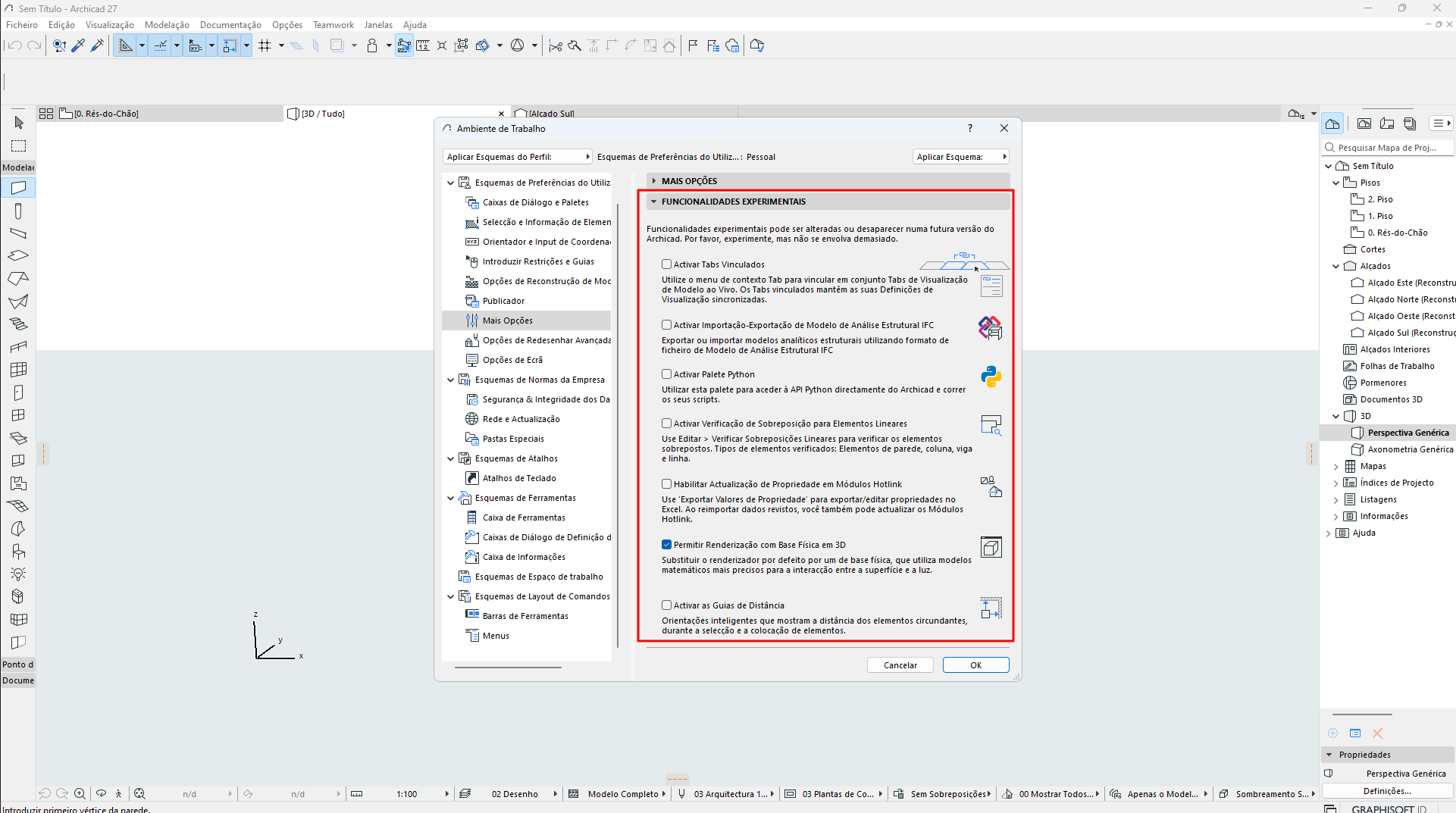Enable linear elements overlap verification checkbox
The width and height of the screenshot is (1456, 813).
coord(667,424)
